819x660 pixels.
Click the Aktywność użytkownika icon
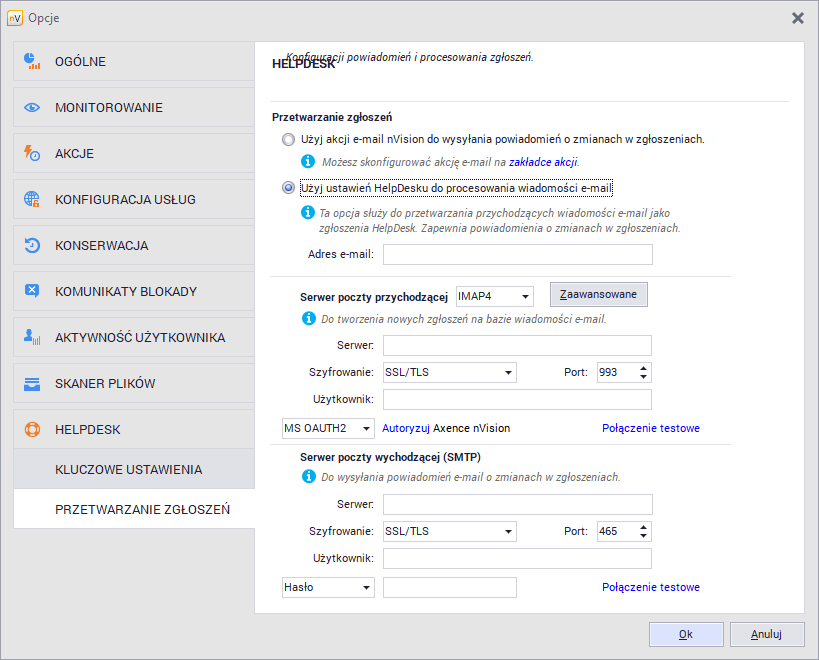(32, 338)
